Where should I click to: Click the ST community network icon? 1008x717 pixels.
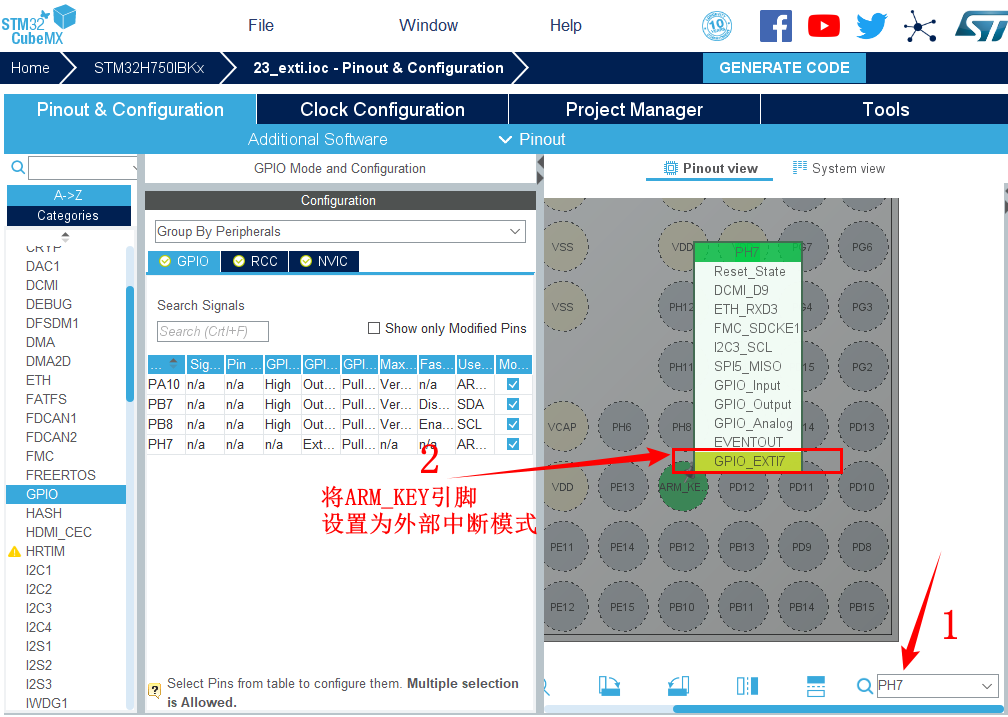click(x=920, y=26)
